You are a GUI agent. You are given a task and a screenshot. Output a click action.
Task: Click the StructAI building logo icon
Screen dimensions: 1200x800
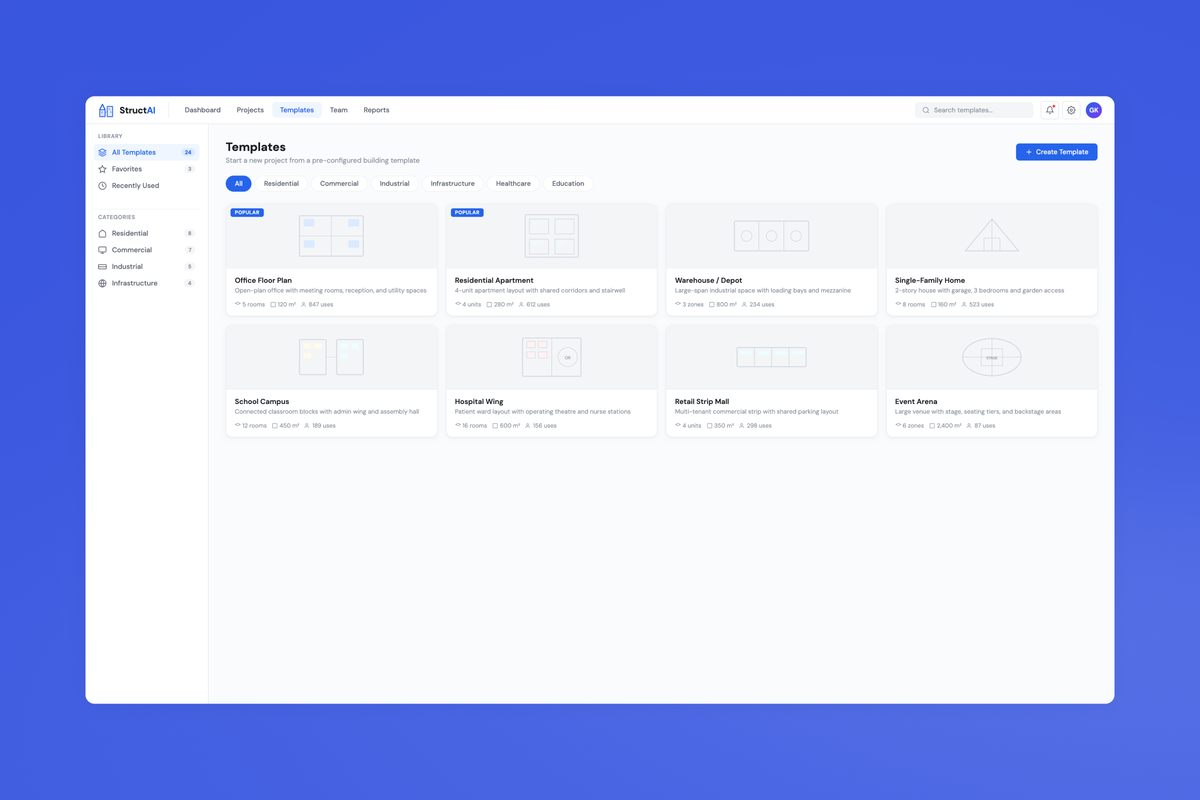click(104, 110)
